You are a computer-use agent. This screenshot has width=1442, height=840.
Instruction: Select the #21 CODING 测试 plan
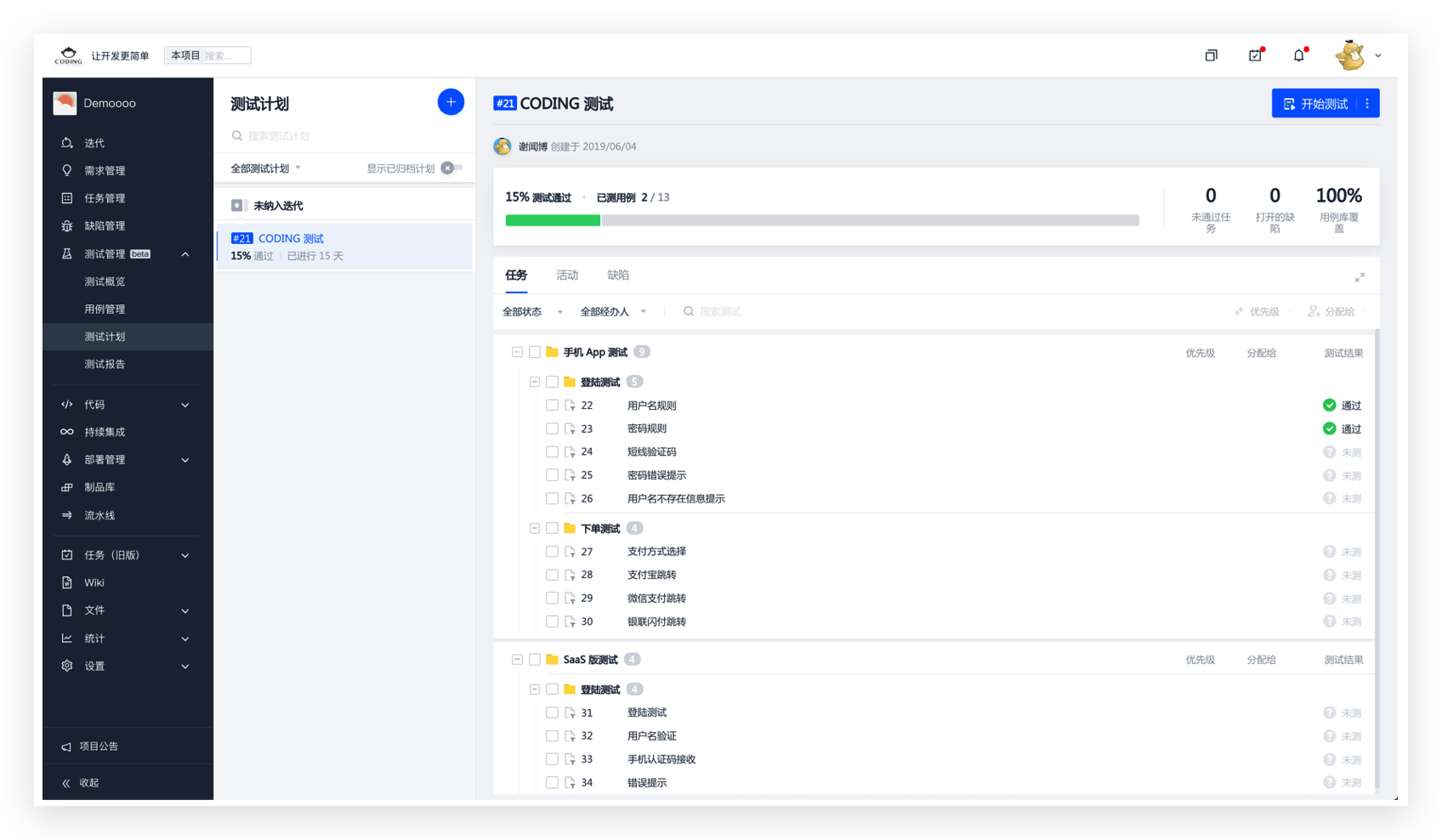click(x=344, y=247)
